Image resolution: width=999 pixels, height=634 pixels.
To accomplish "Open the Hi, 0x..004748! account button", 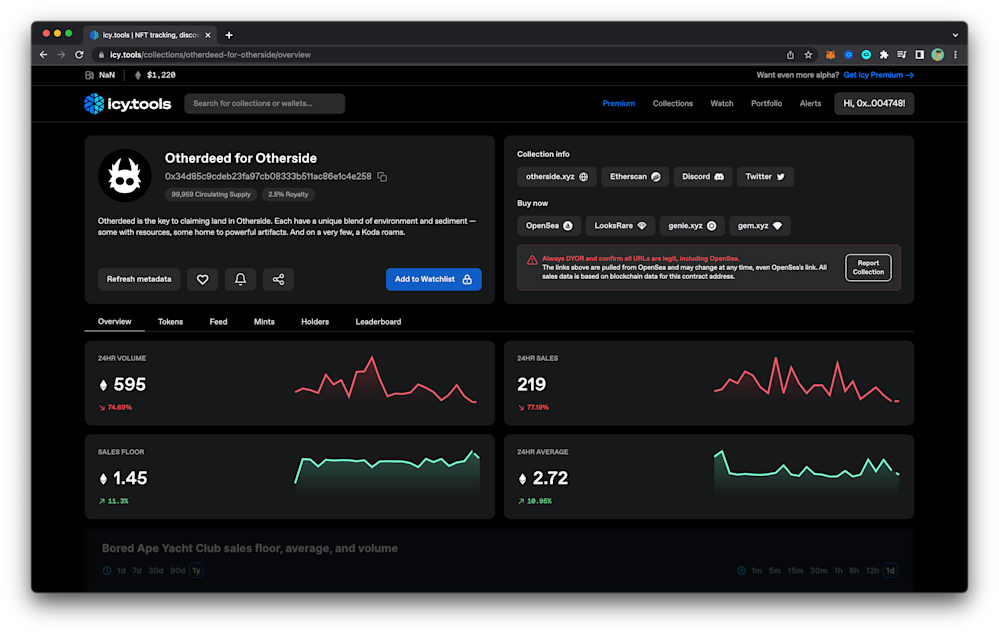I will pyautogui.click(x=874, y=103).
